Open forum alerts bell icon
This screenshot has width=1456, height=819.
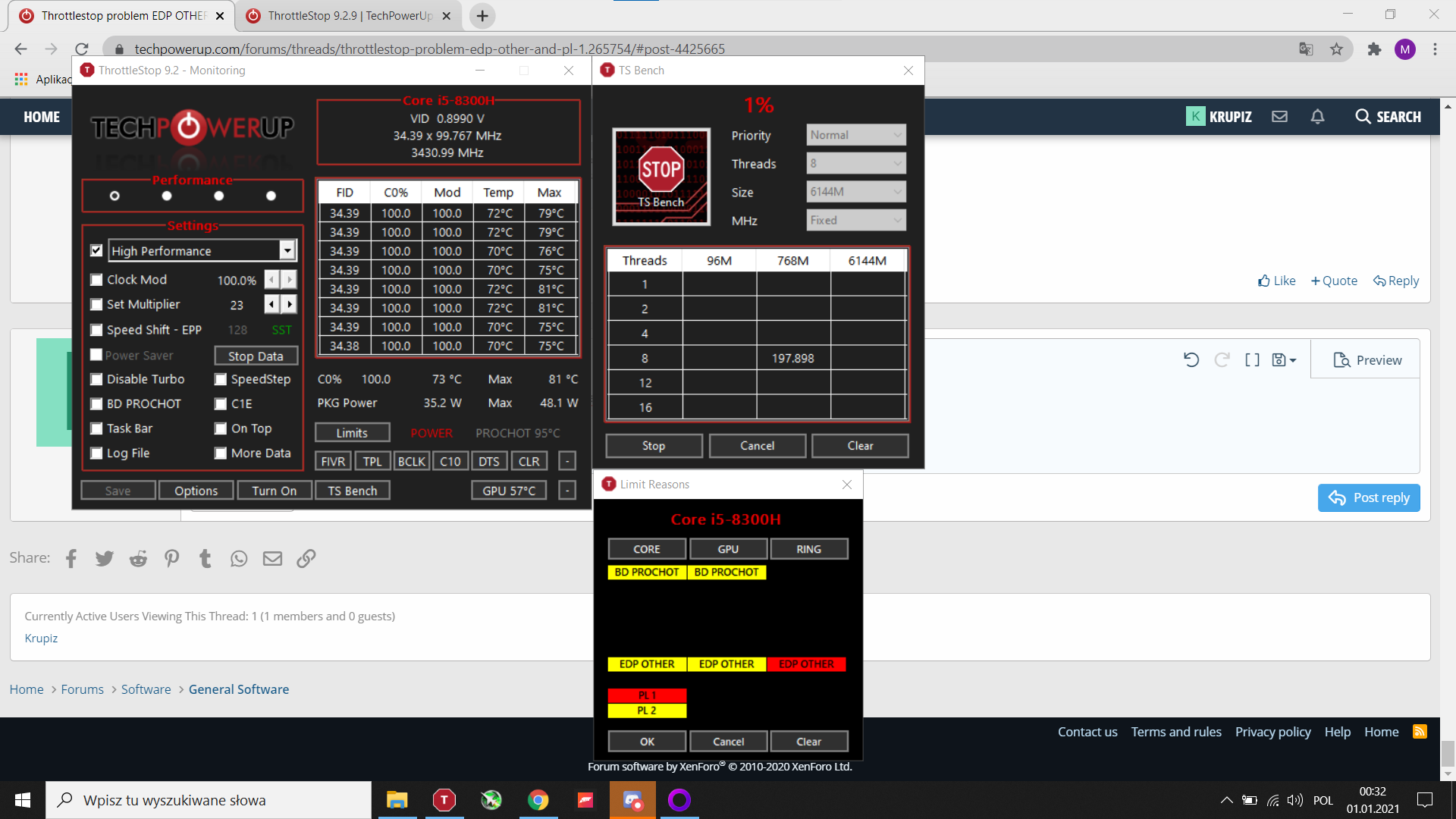tap(1317, 117)
